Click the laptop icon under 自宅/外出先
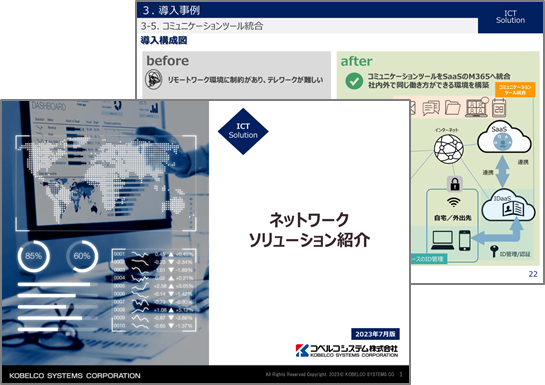Viewport: 545px width, 385px height. pyautogui.click(x=442, y=240)
